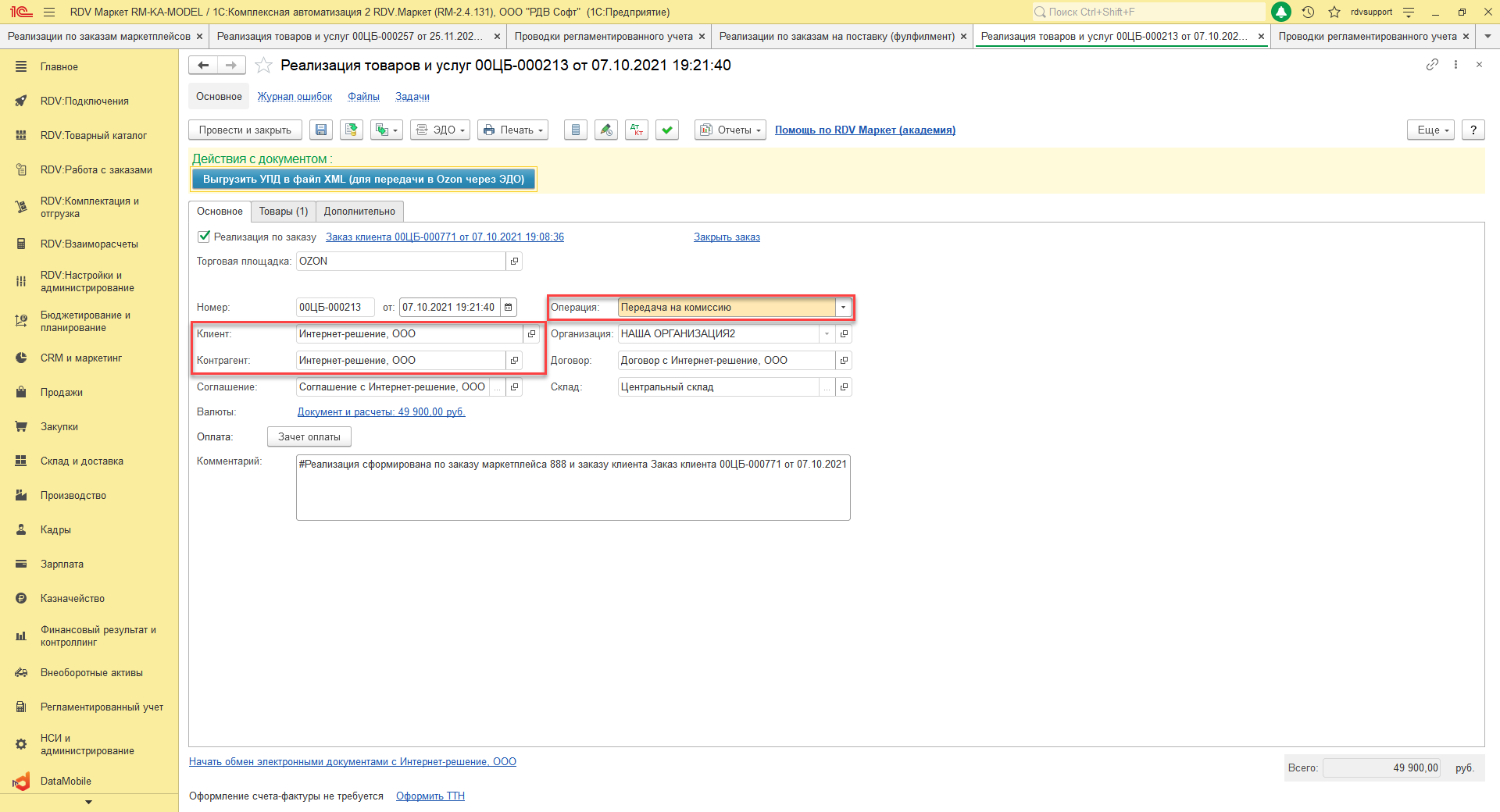
Task: Expand the Операция dropdown list
Action: 843,308
